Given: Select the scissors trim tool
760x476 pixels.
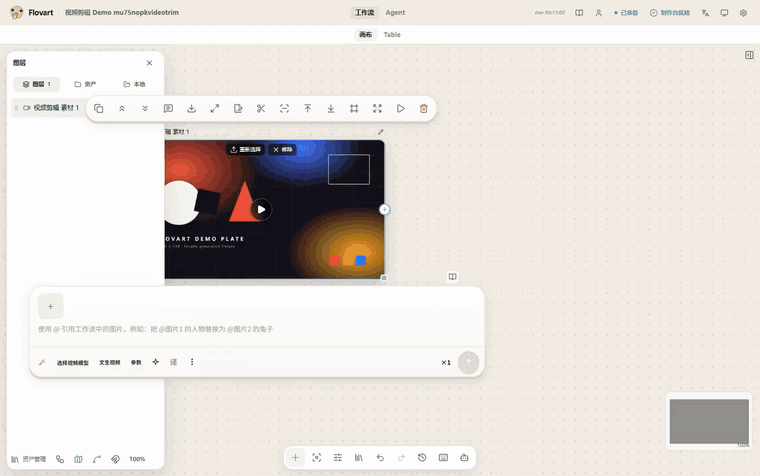Looking at the screenshot, I should coord(261,109).
